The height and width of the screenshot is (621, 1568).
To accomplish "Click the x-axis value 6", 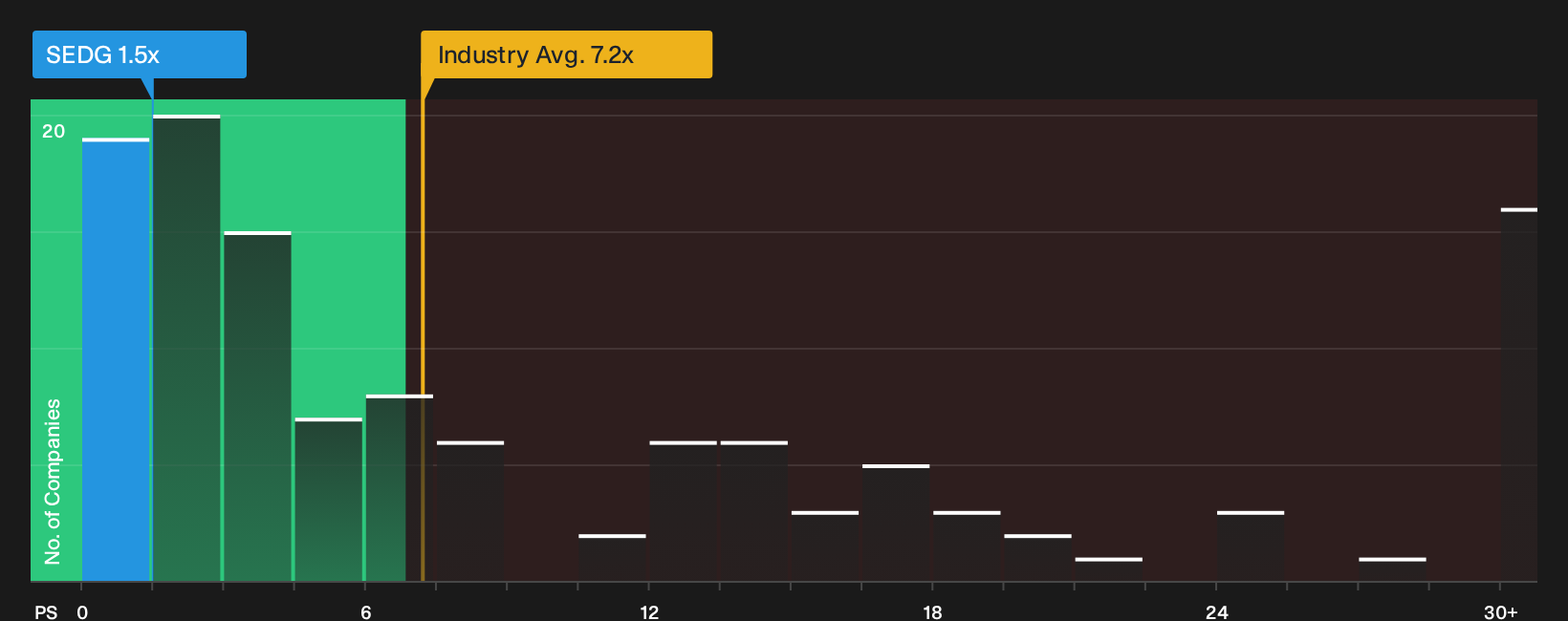I will pos(366,611).
